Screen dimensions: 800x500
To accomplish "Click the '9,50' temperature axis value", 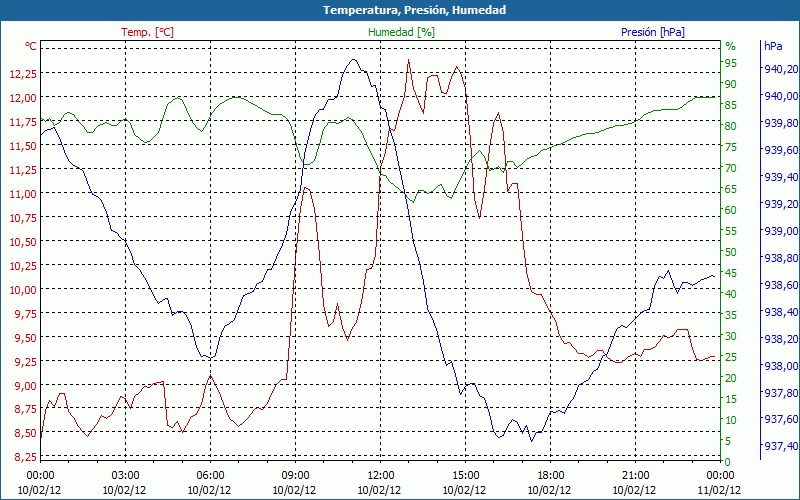I will [x=26, y=337].
